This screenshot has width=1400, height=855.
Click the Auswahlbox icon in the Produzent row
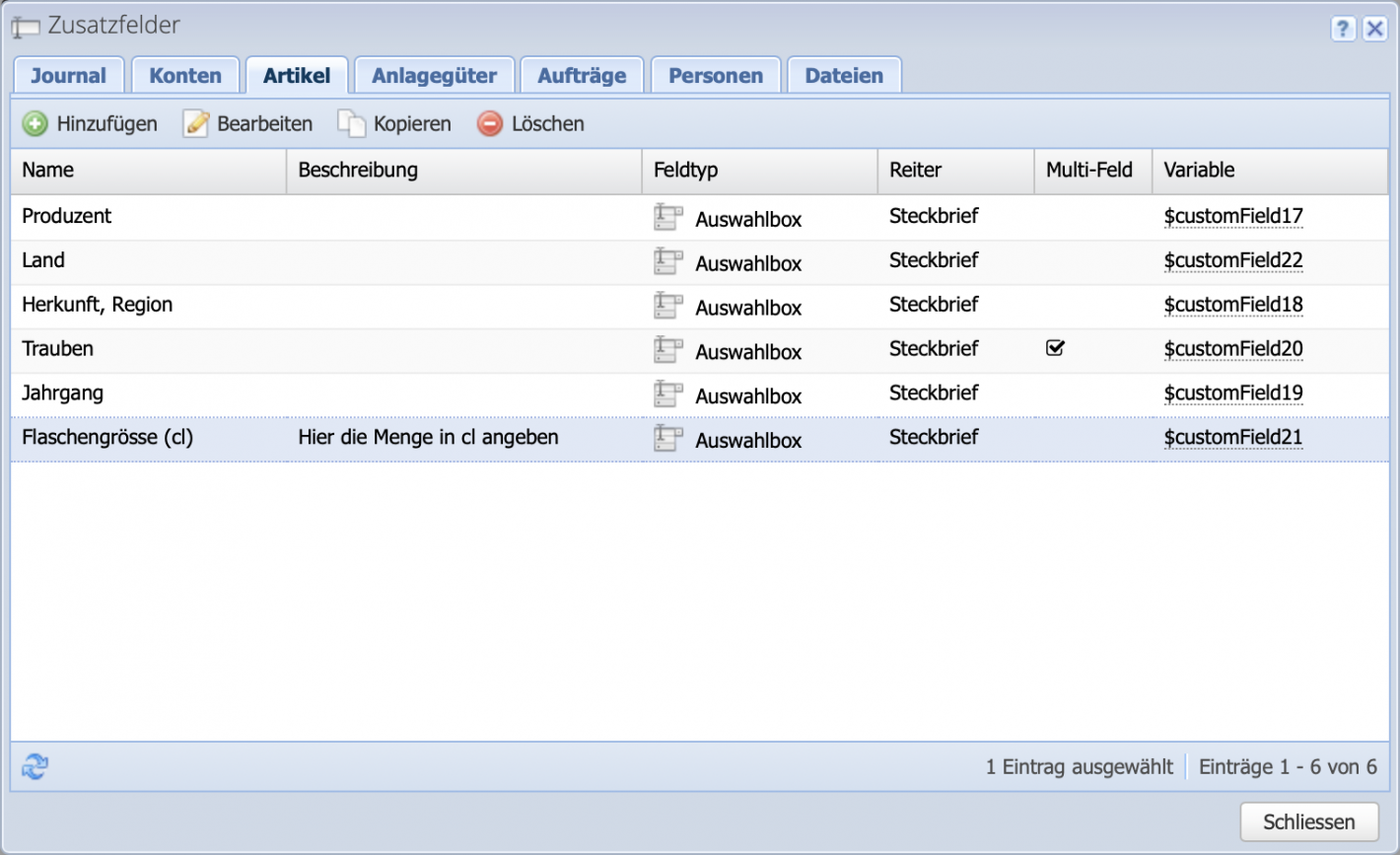click(x=668, y=216)
